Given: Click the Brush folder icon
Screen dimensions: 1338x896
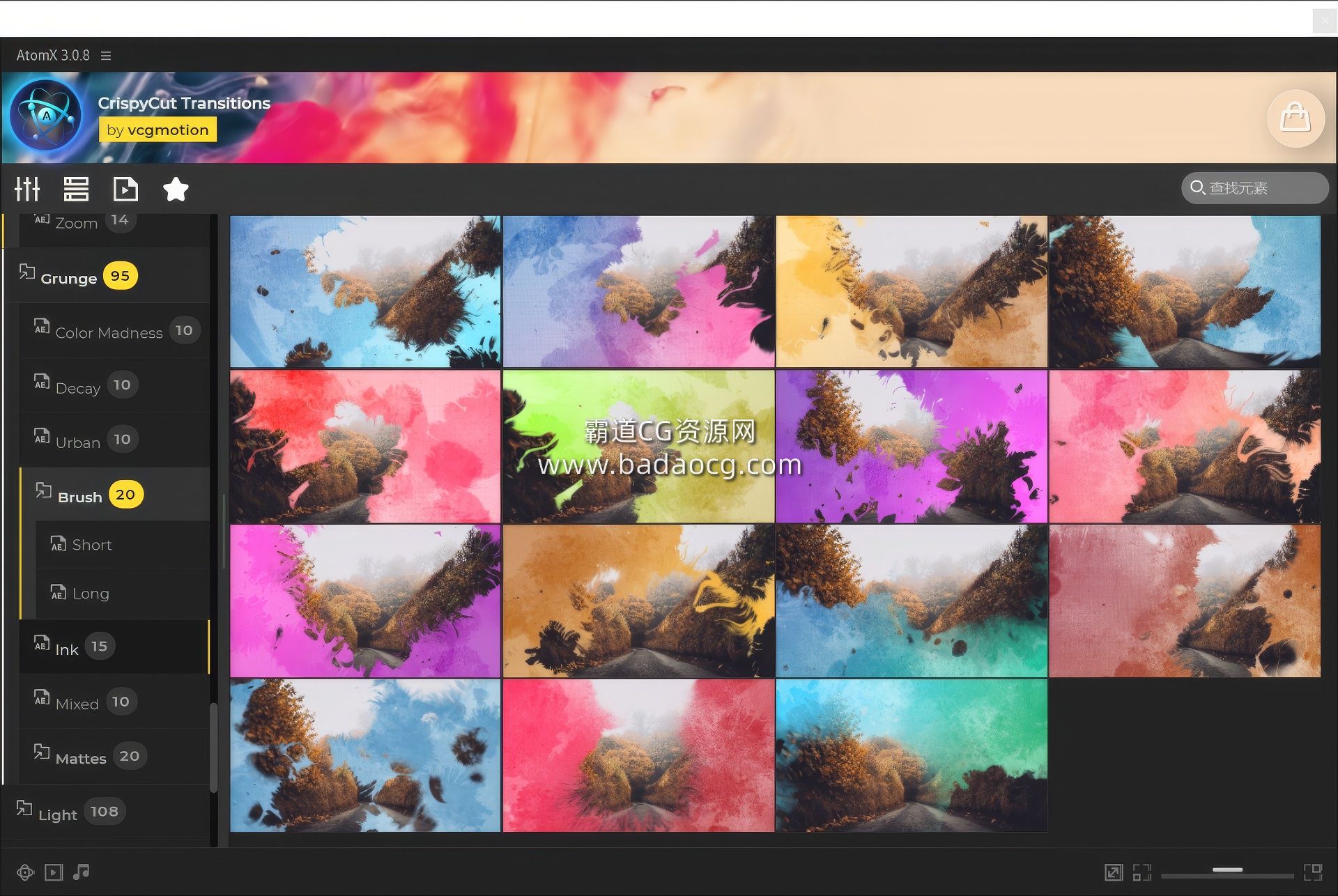Looking at the screenshot, I should (43, 490).
